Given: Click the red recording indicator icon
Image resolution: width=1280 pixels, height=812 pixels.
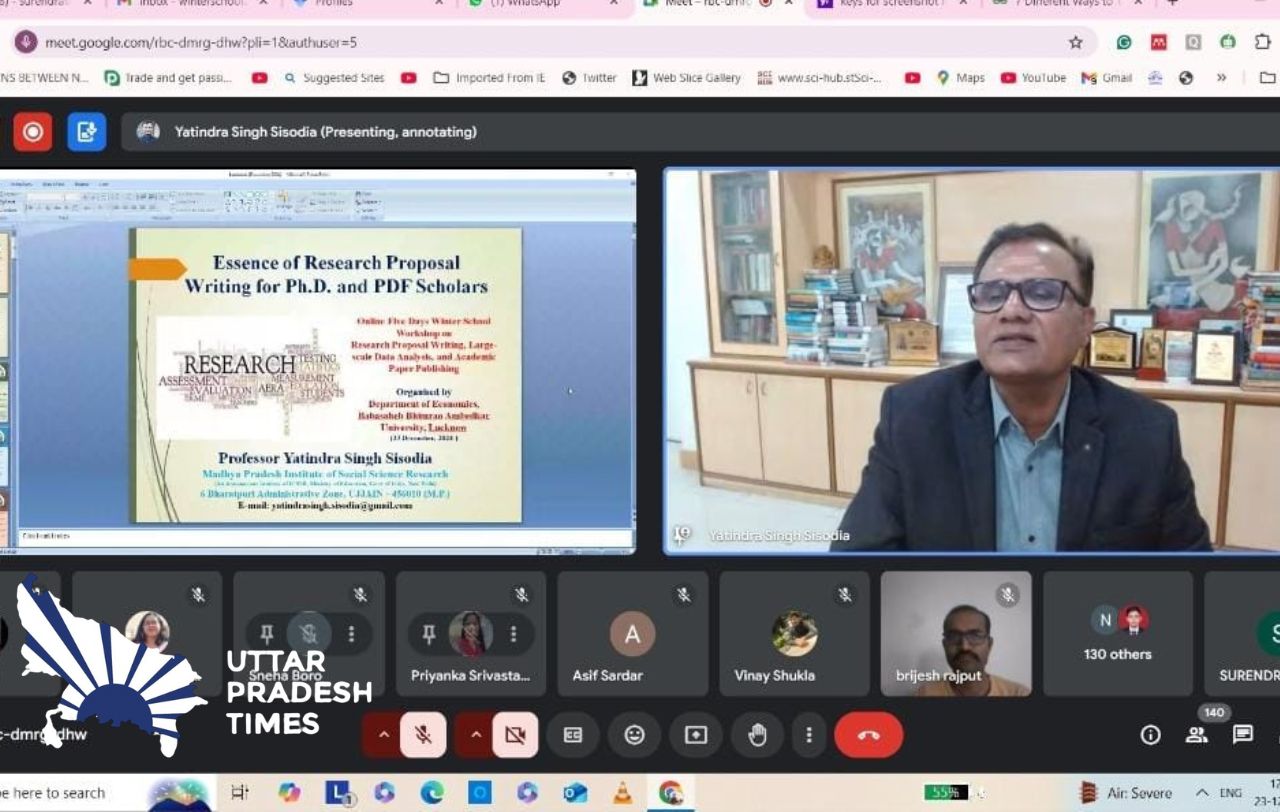Looking at the screenshot, I should click(x=32, y=132).
